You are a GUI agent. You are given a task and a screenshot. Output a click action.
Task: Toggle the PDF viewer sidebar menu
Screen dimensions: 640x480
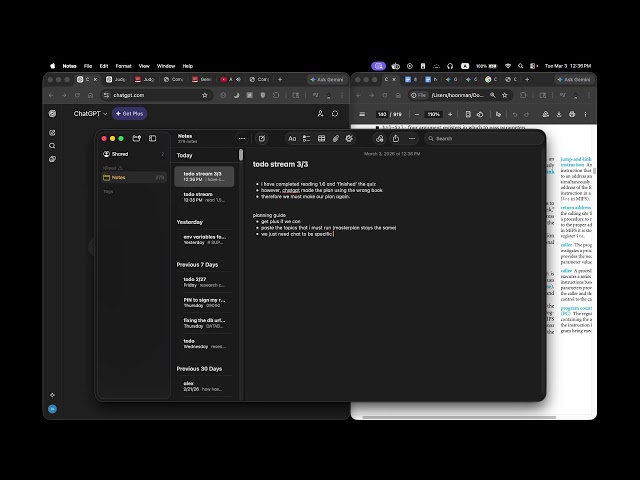(x=362, y=114)
